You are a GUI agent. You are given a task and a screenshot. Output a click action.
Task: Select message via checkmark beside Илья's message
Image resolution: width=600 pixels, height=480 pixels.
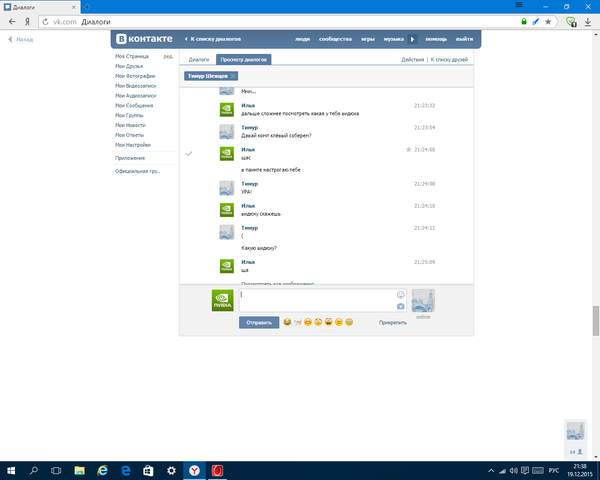[x=189, y=153]
